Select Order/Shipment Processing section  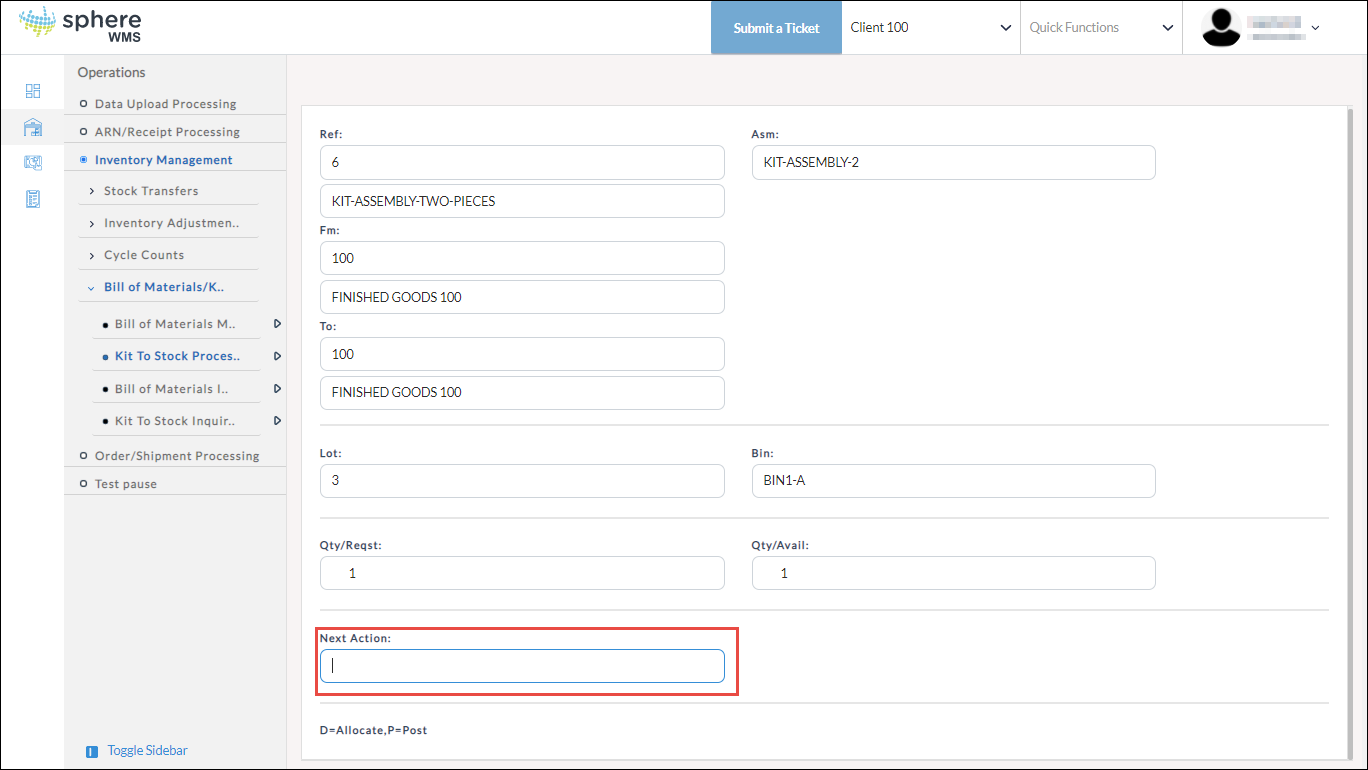pyautogui.click(x=176, y=456)
